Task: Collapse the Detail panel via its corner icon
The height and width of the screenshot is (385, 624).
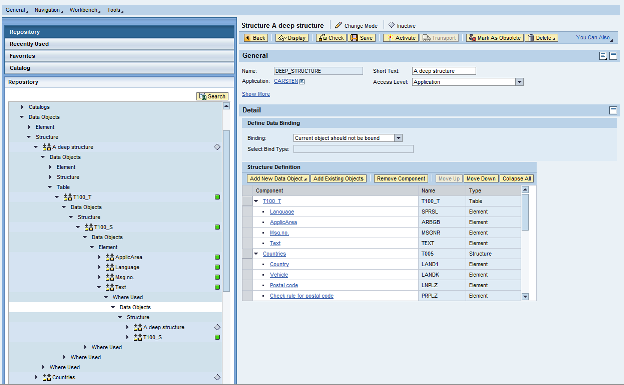Action: point(613,110)
